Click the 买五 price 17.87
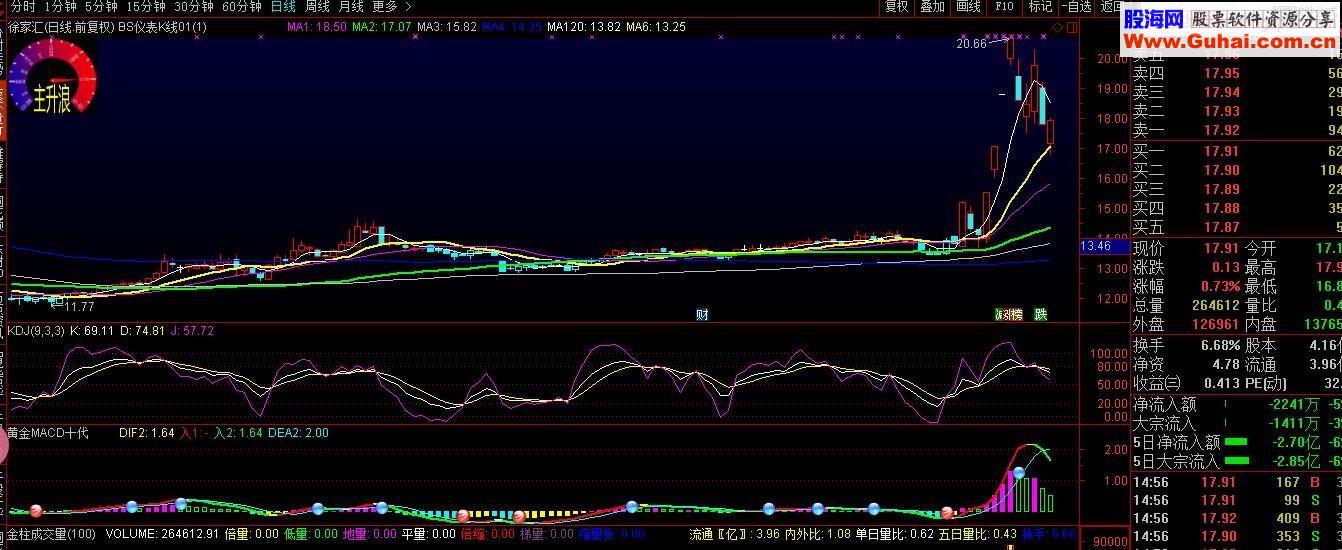Screen dimensions: 1342x550 [1221, 227]
